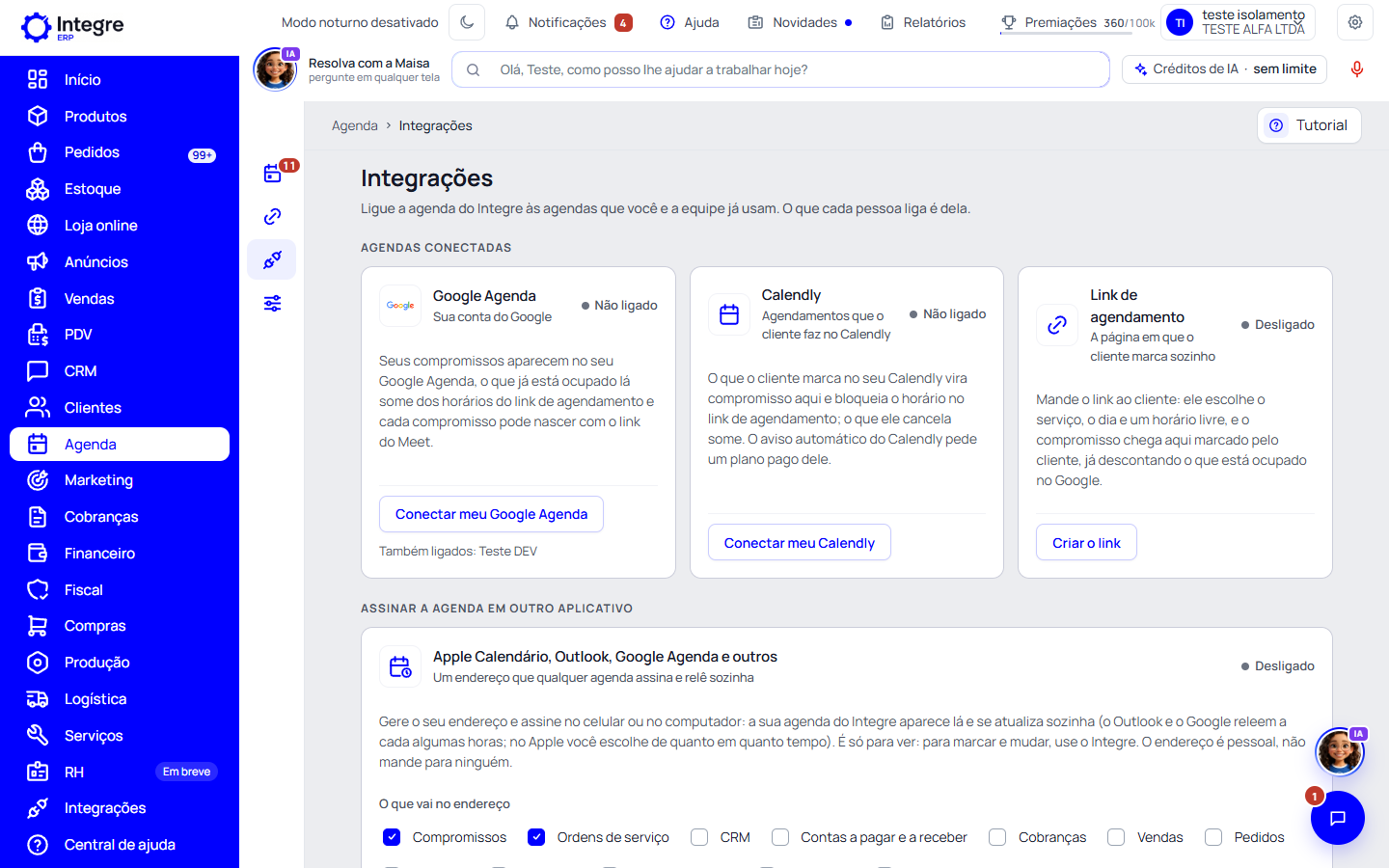Expand teste isolamento account dropdown
1389x868 pixels.
coord(1239,22)
